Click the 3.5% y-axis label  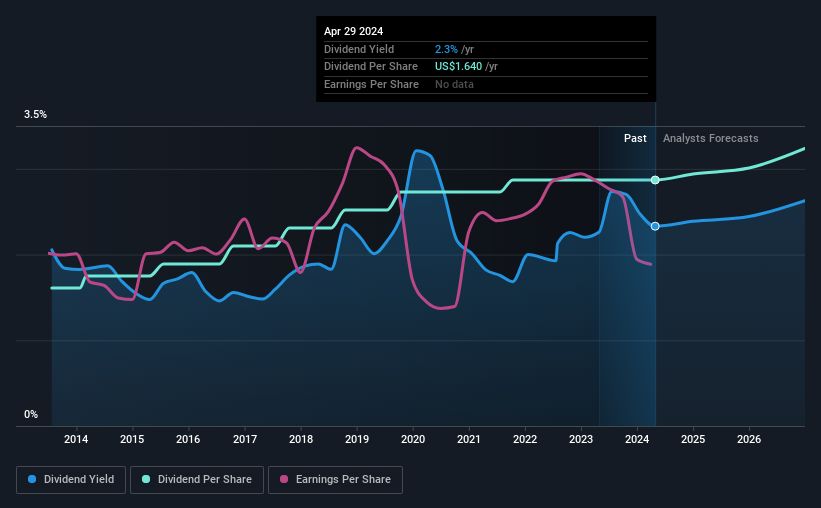[x=35, y=114]
